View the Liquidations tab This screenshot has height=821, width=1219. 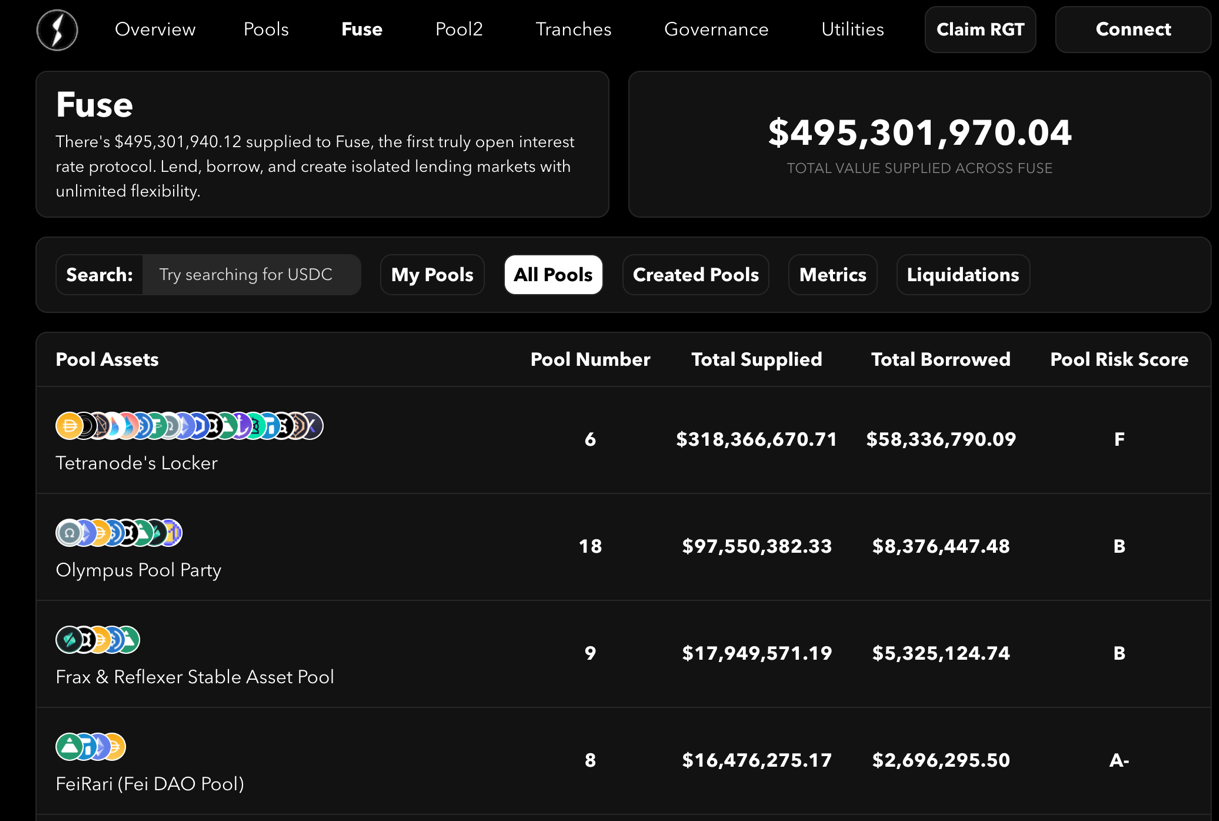pyautogui.click(x=963, y=275)
